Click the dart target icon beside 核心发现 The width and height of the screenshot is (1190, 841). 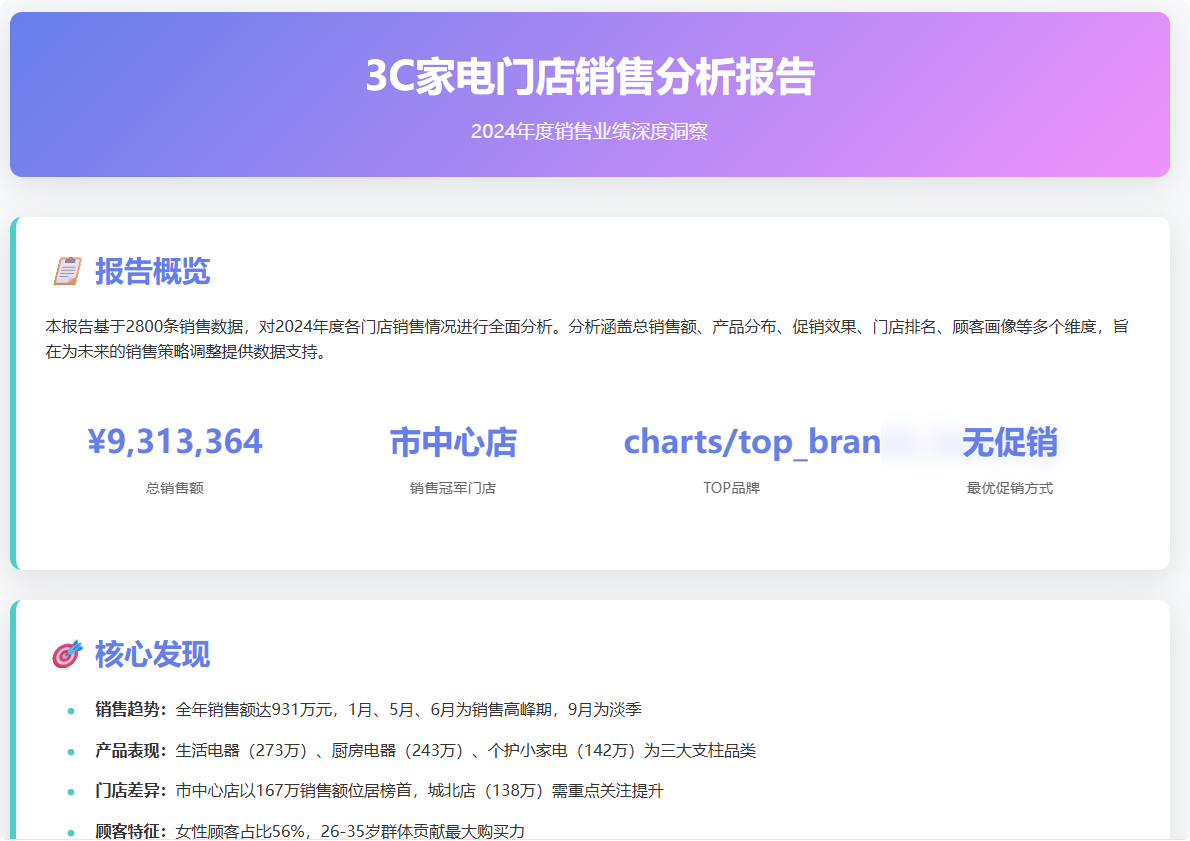click(66, 654)
